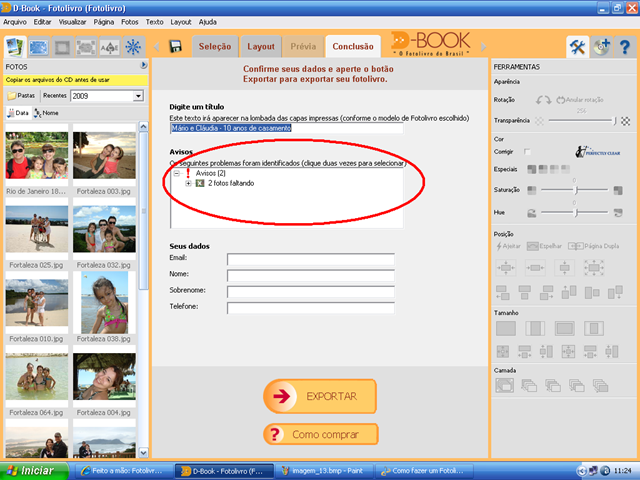Image resolution: width=640 pixels, height=480 pixels.
Task: Select the Fortaleza 038.jpg thumbnail
Action: pos(104,302)
